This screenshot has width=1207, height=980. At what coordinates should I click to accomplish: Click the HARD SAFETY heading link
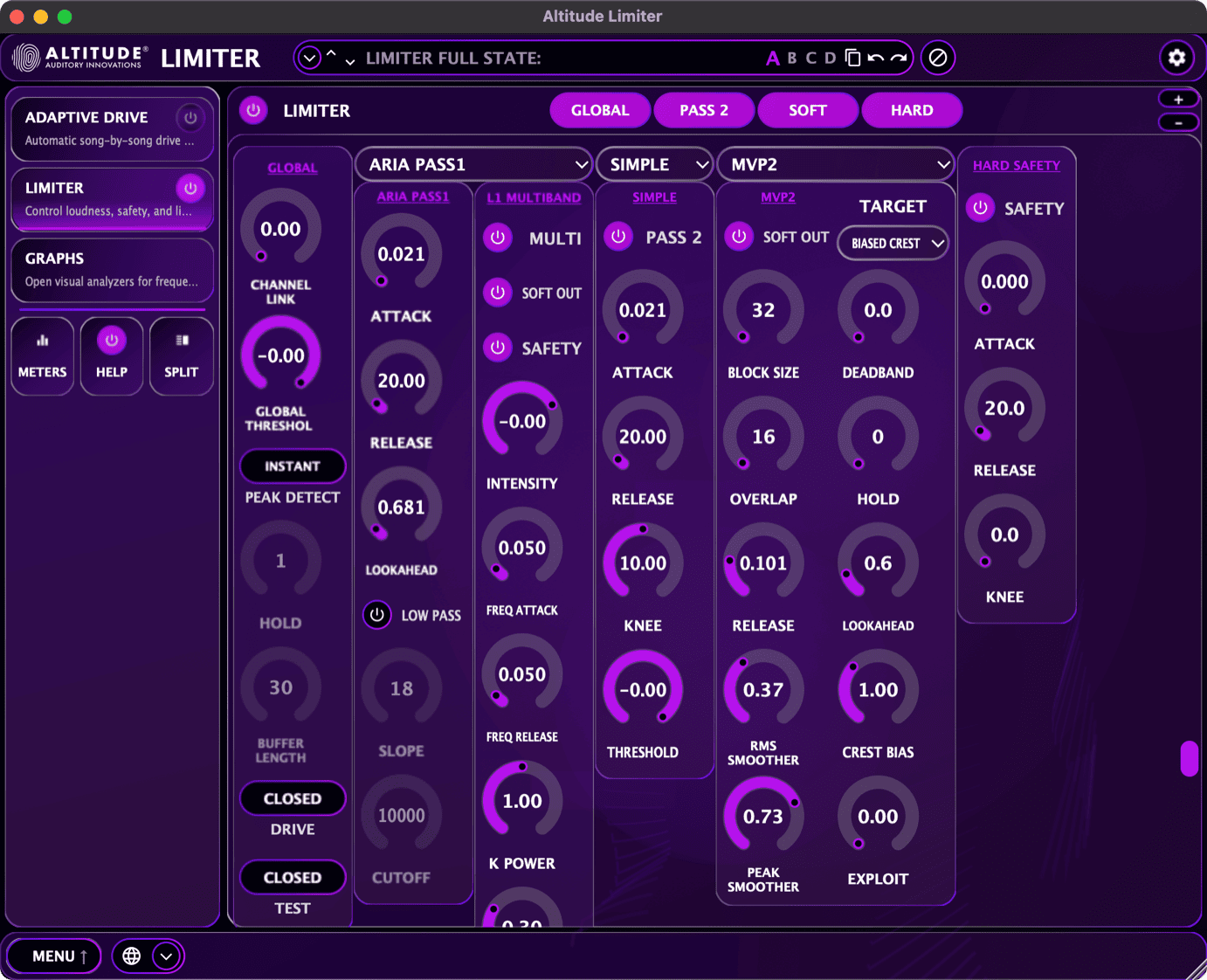[1017, 165]
